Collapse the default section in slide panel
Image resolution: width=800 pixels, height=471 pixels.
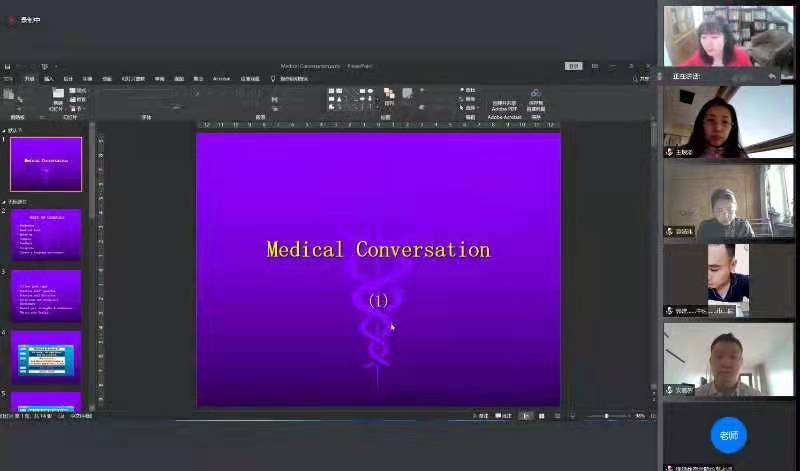(x=5, y=130)
